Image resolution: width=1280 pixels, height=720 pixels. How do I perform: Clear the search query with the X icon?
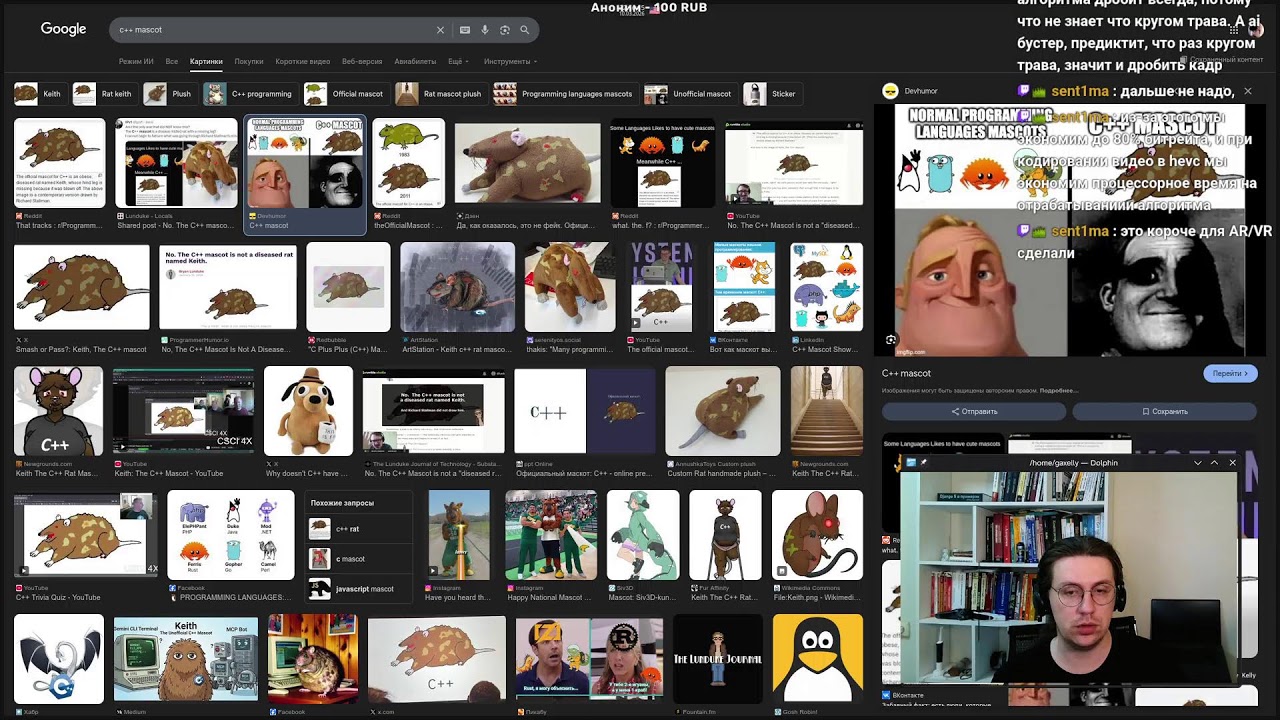click(x=440, y=30)
